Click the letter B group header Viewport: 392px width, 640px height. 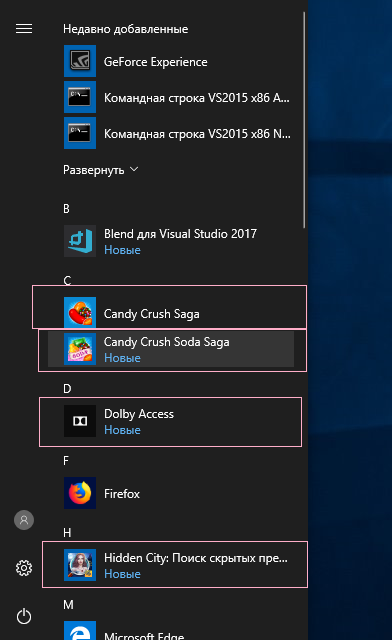67,209
